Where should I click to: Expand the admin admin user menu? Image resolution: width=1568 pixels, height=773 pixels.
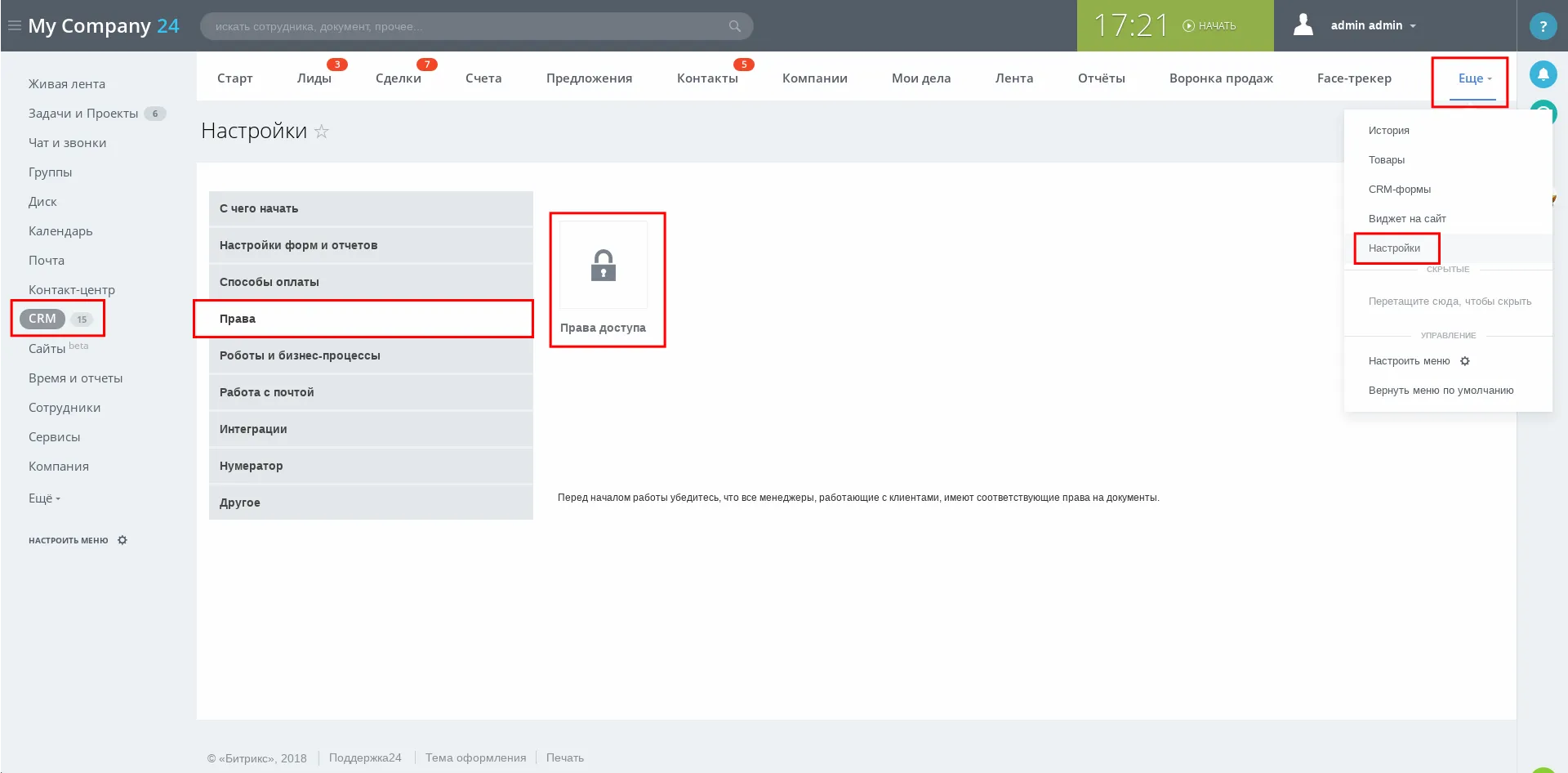pos(1372,26)
